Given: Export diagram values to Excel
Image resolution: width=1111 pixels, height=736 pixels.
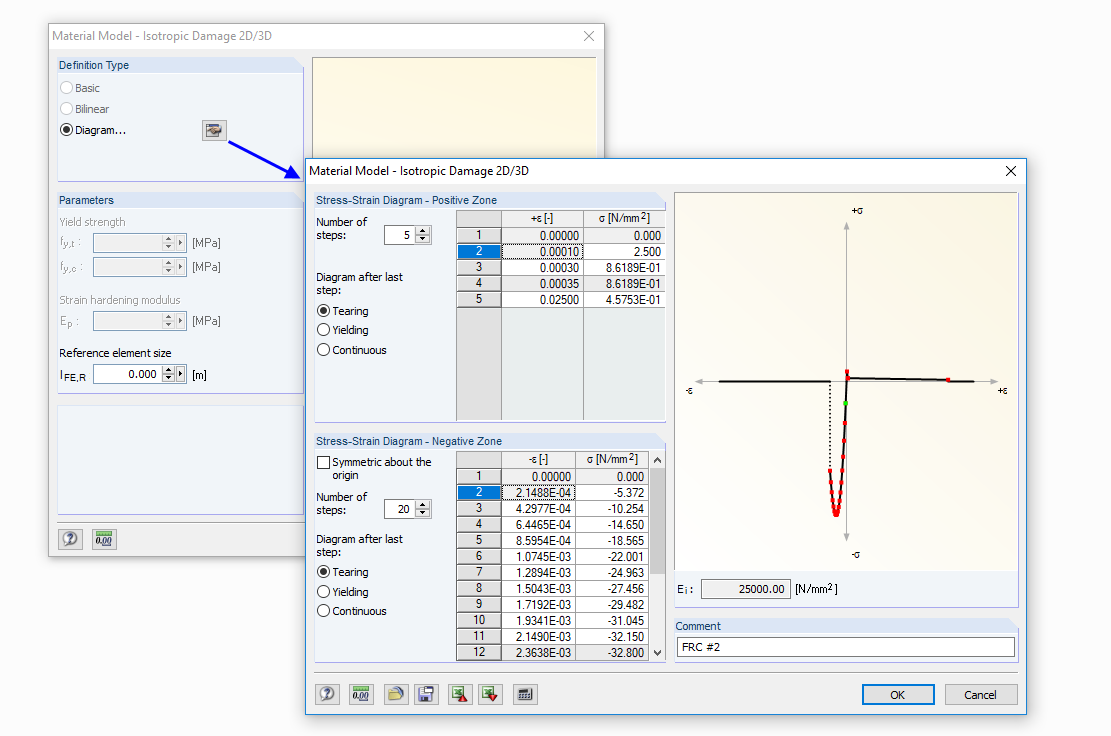Looking at the screenshot, I should (490, 694).
